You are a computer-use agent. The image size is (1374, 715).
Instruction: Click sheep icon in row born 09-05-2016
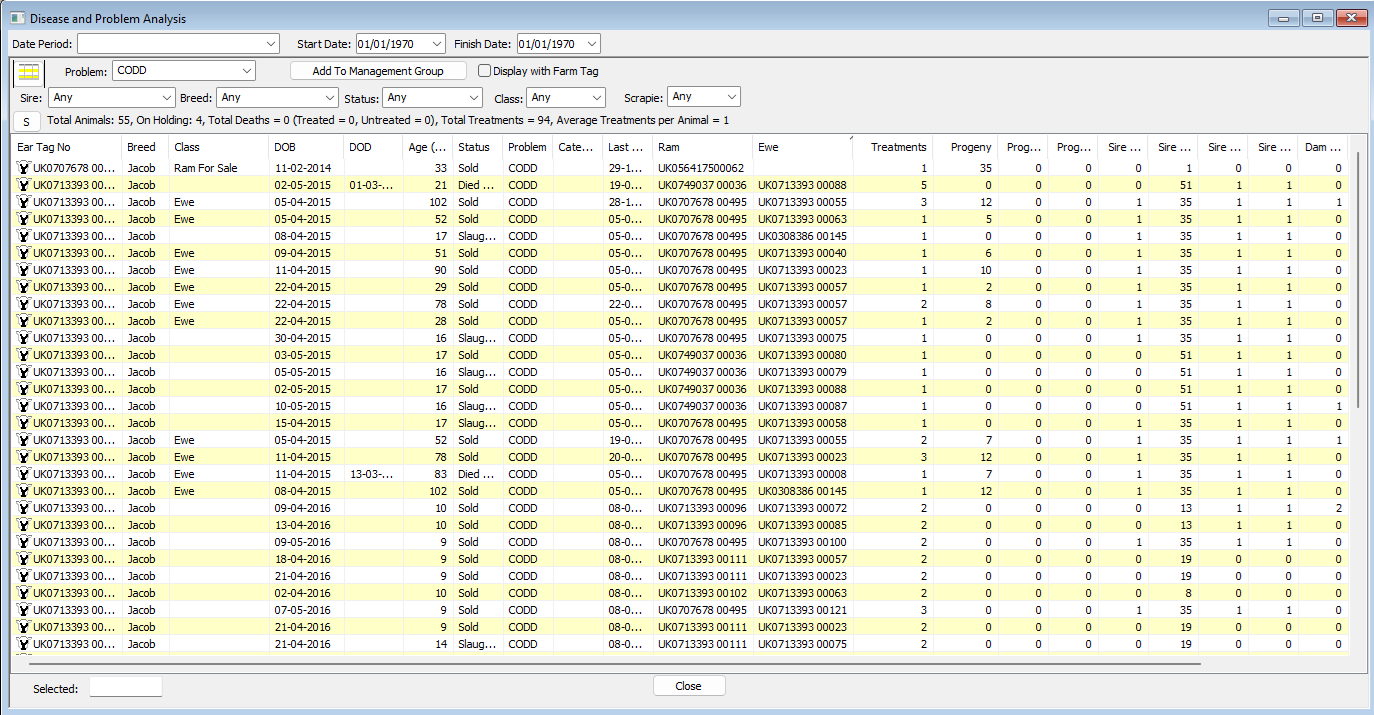pos(23,542)
